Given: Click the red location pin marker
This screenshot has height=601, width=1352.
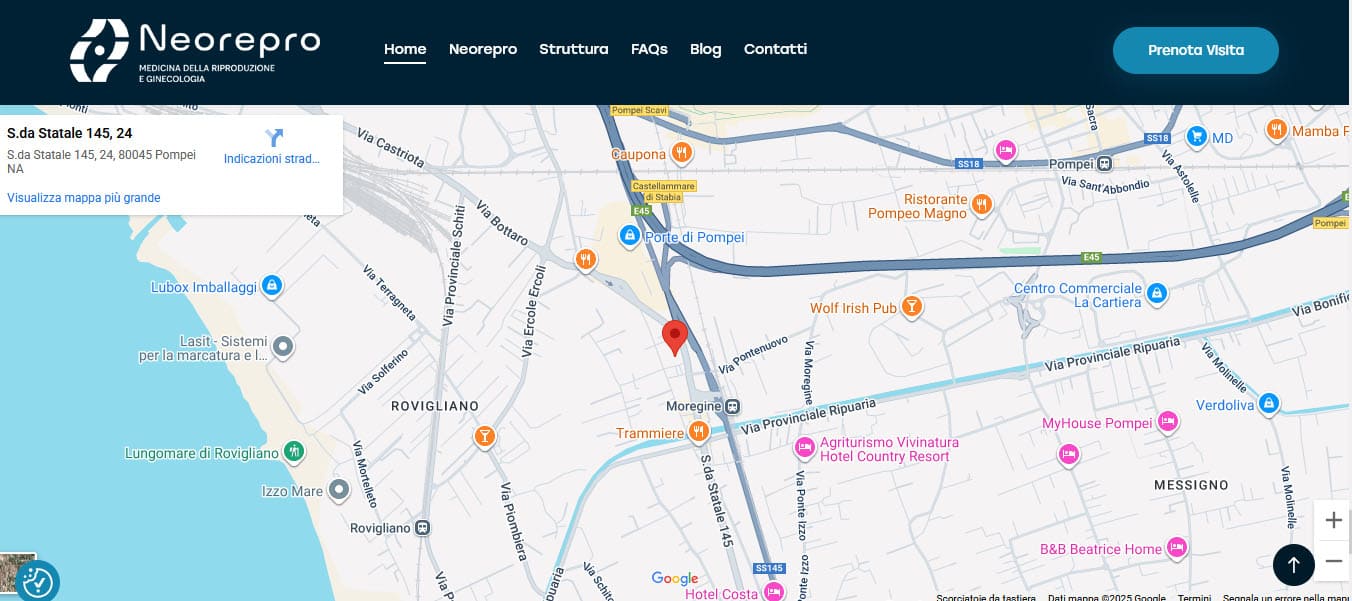Looking at the screenshot, I should coord(675,336).
